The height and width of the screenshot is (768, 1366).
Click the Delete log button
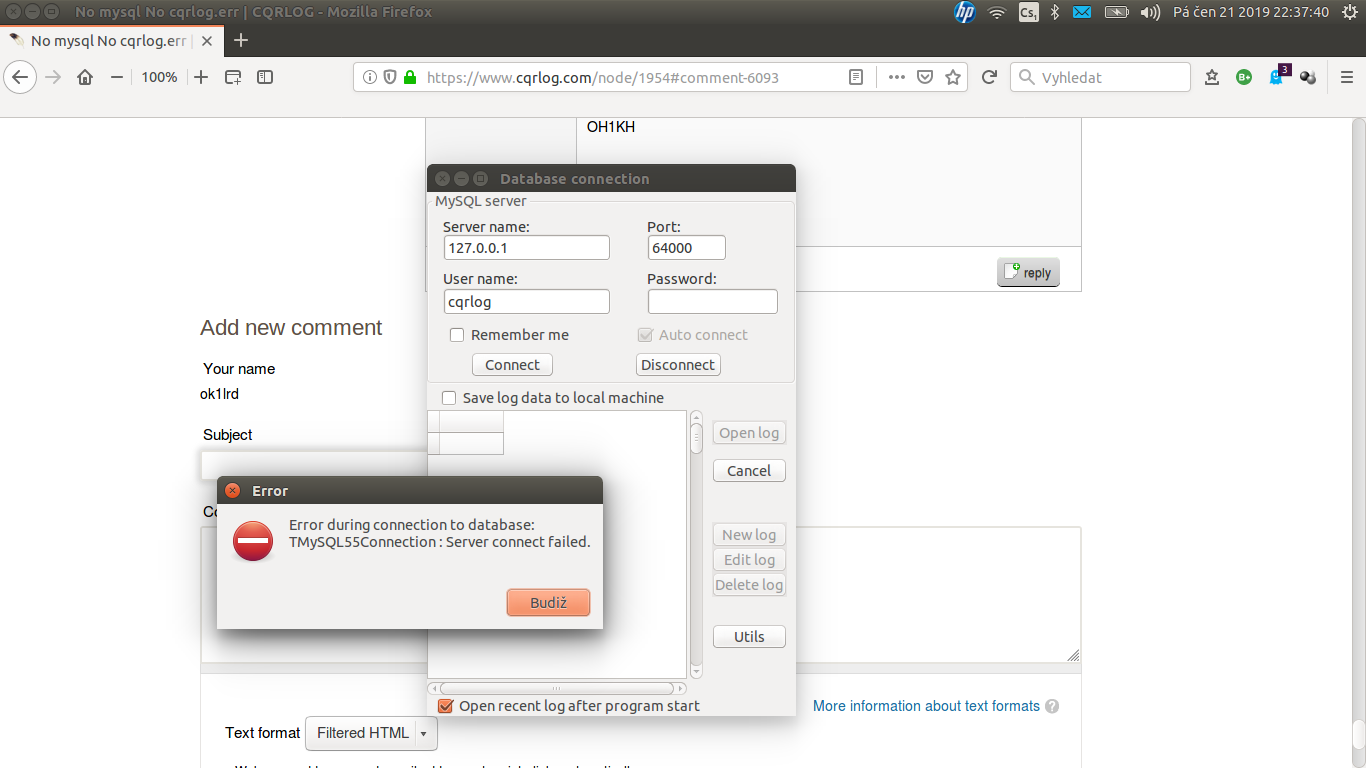pos(749,585)
